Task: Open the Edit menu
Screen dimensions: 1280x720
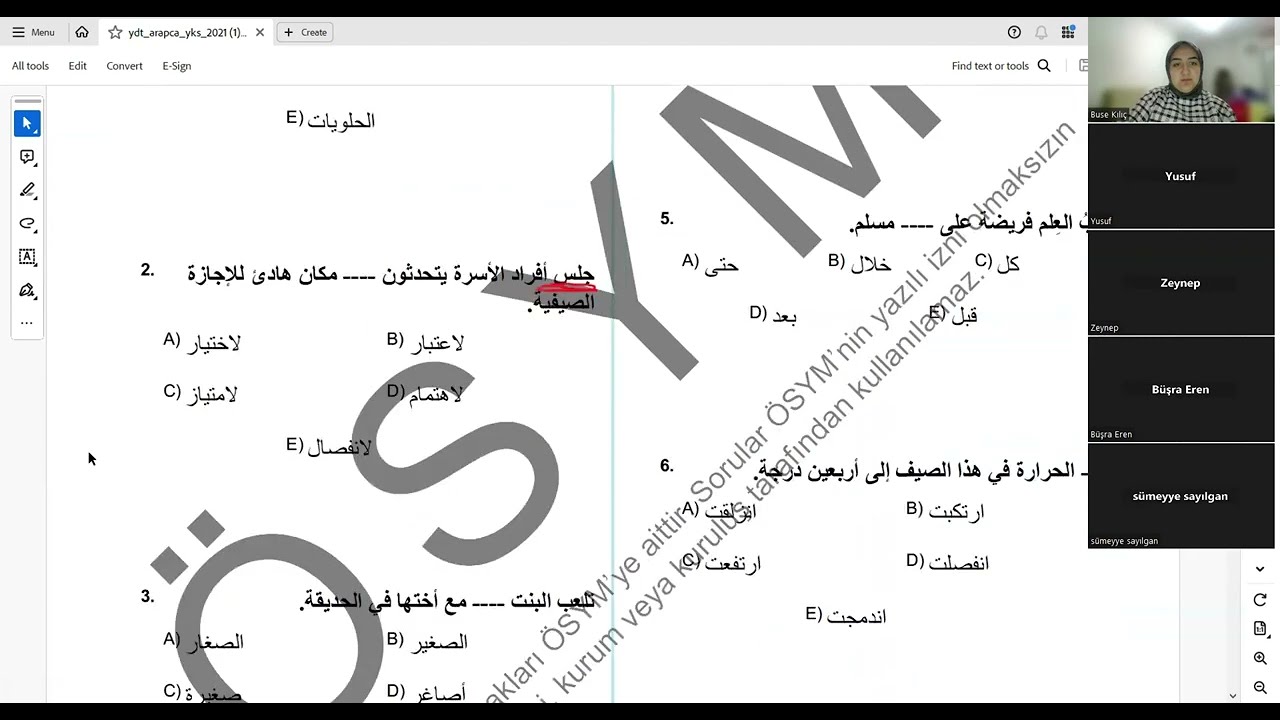Action: [78, 66]
